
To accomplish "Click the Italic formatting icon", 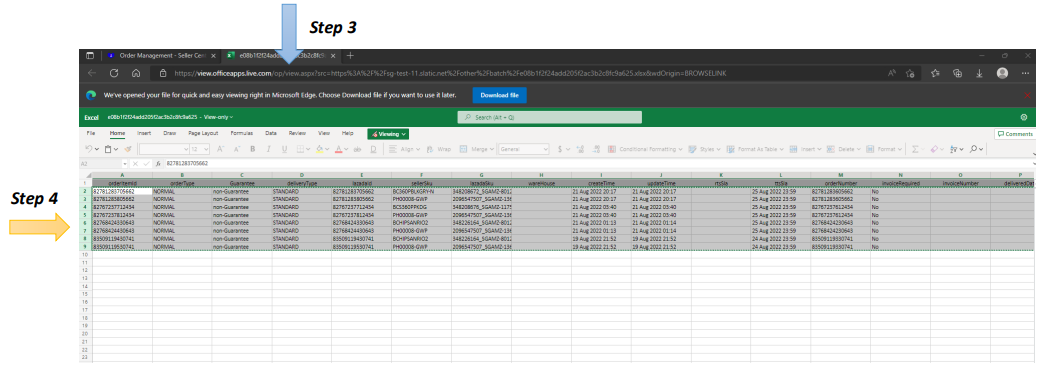I will tap(269, 149).
